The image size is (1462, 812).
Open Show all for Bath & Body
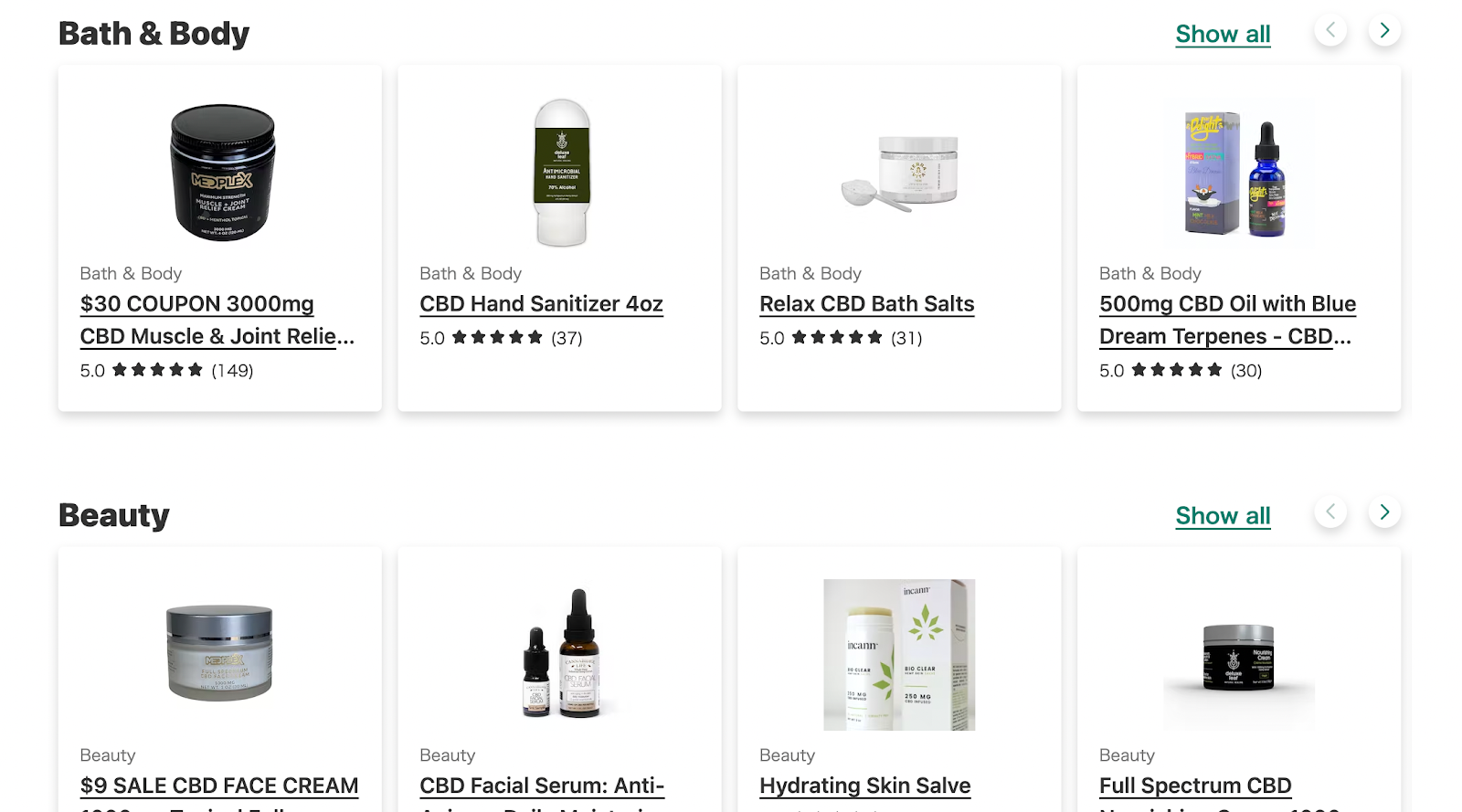pos(1223,34)
